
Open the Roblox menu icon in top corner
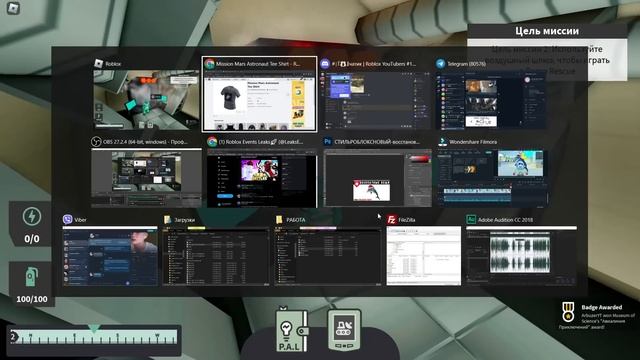pyautogui.click(x=13, y=8)
